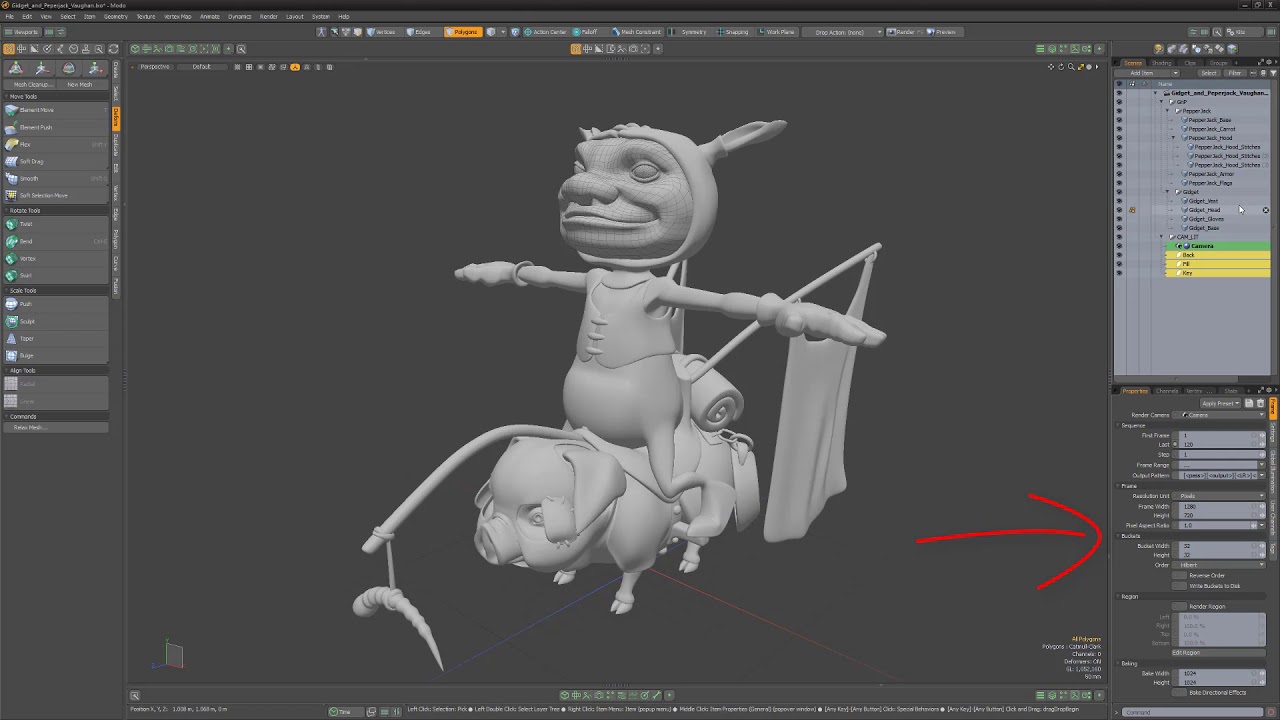This screenshot has width=1280, height=720.
Task: Select the Element Move tool
Action: 38,110
